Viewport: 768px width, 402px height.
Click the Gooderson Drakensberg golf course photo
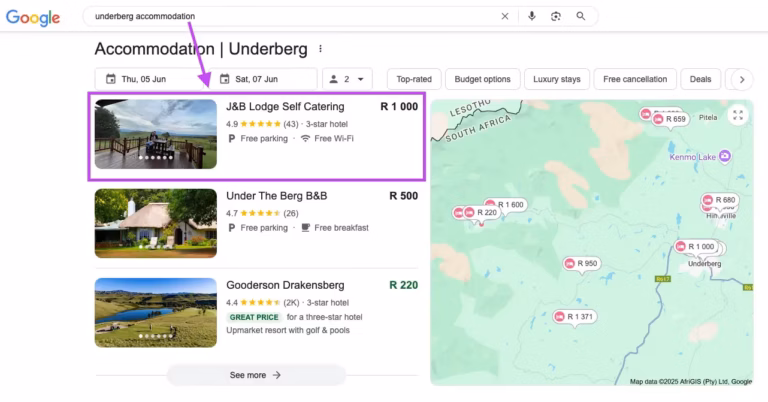point(156,312)
